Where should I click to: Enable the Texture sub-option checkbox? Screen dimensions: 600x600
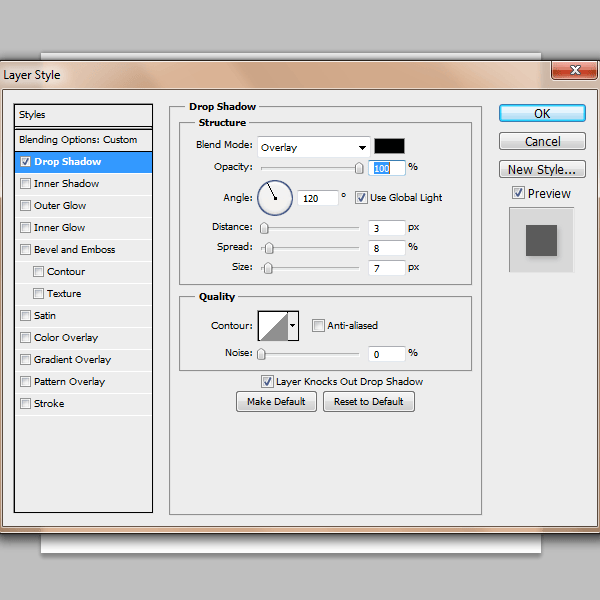click(x=38, y=293)
